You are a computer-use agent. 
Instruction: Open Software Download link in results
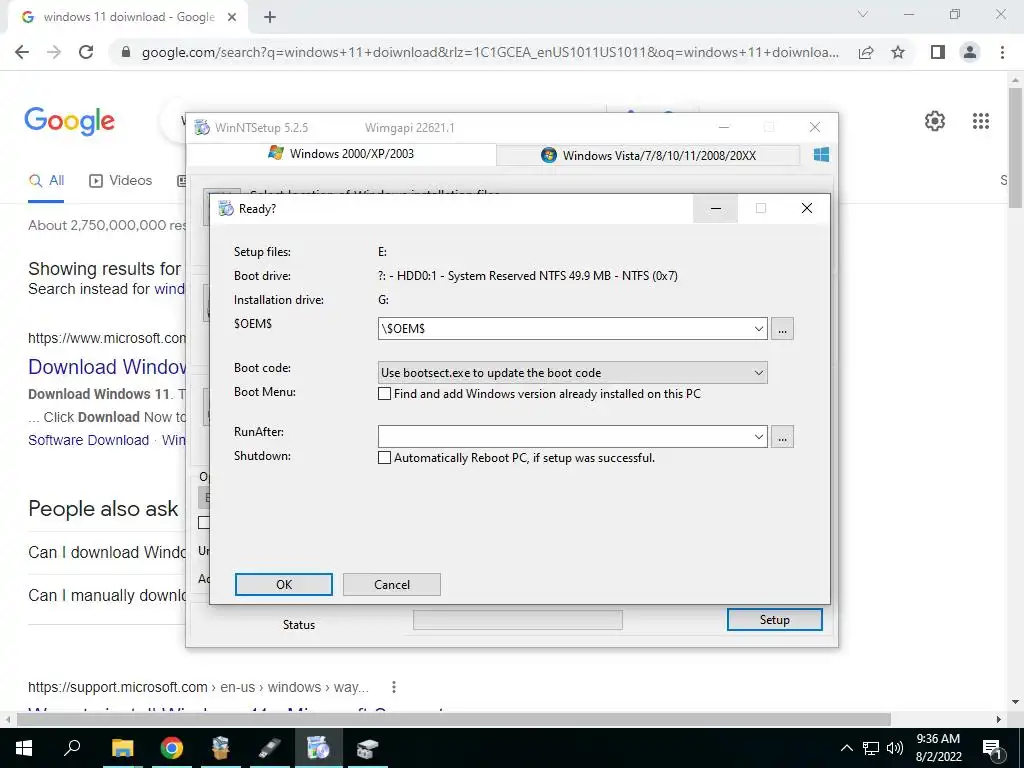(89, 440)
